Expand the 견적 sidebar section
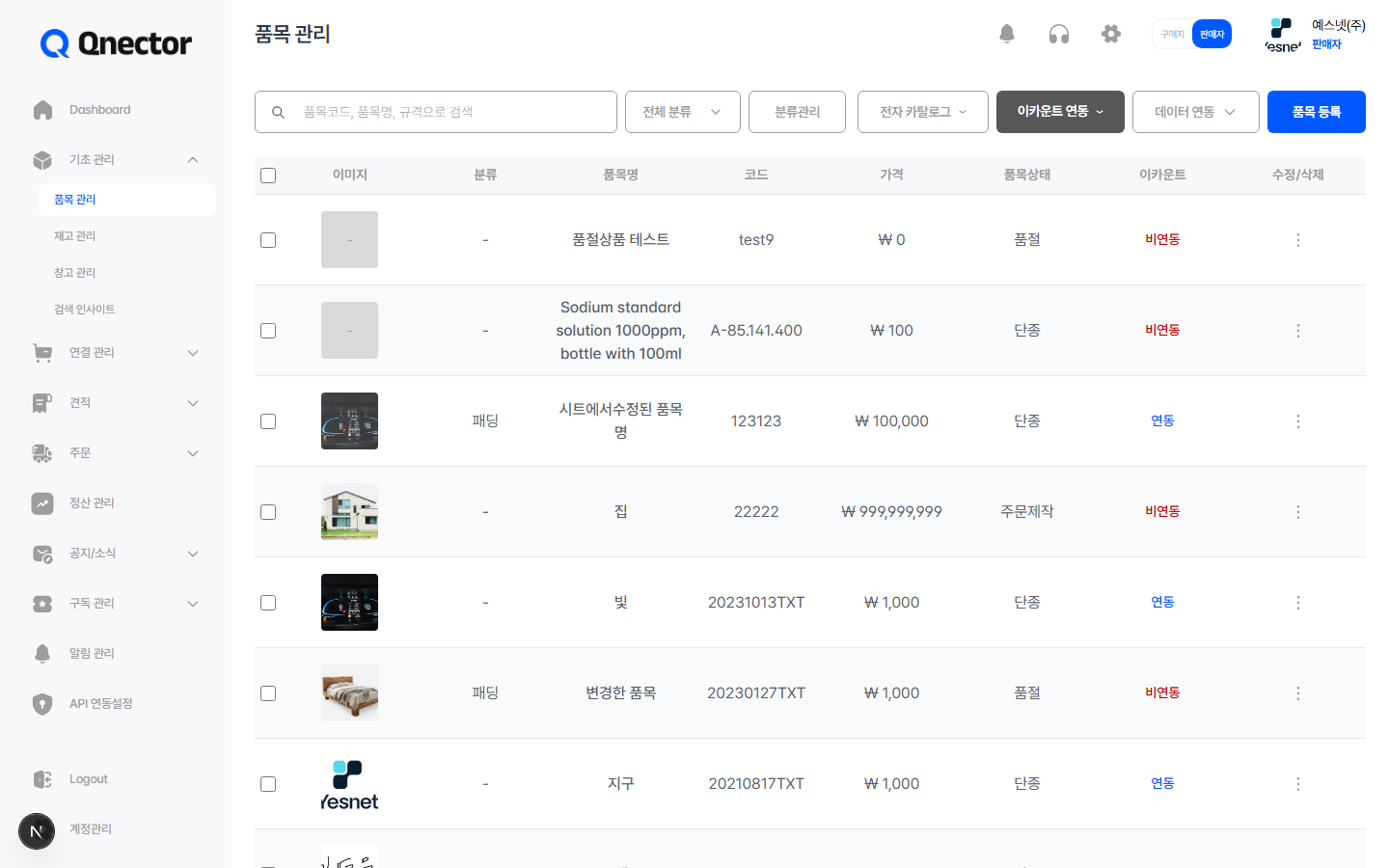The height and width of the screenshot is (868, 1389). coord(193,403)
